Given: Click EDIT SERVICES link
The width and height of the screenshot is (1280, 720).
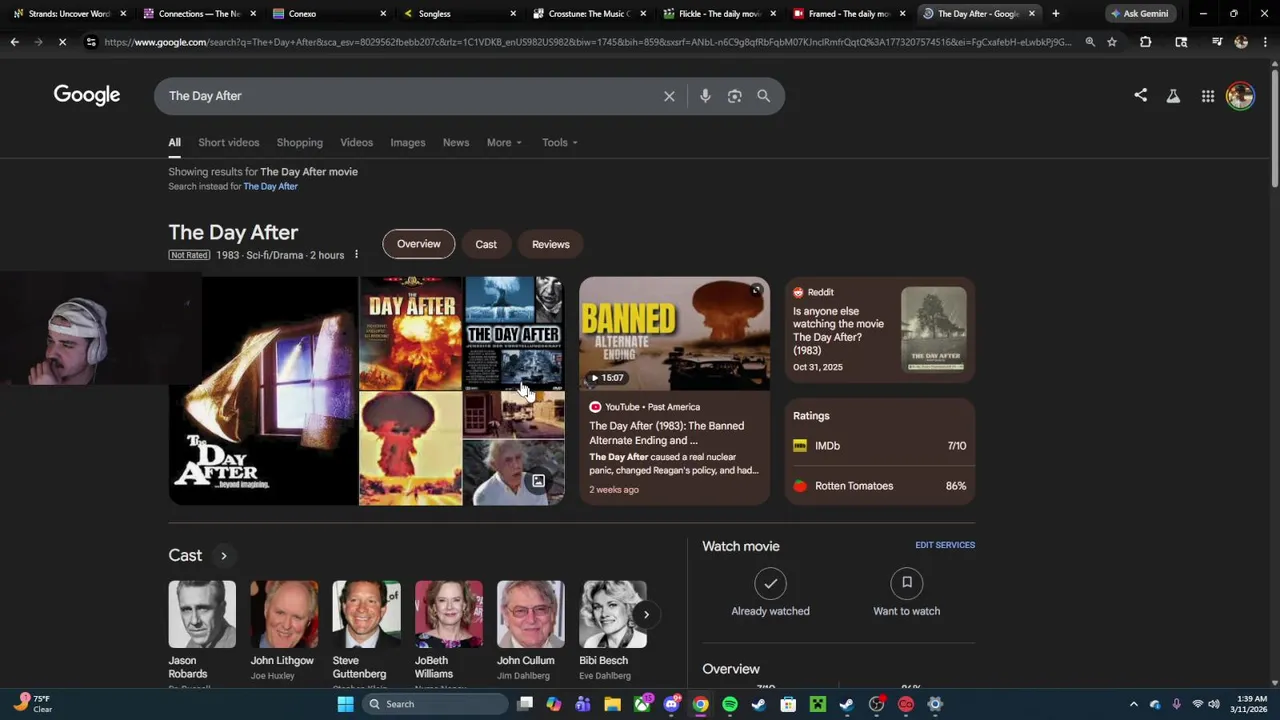Looking at the screenshot, I should (945, 545).
